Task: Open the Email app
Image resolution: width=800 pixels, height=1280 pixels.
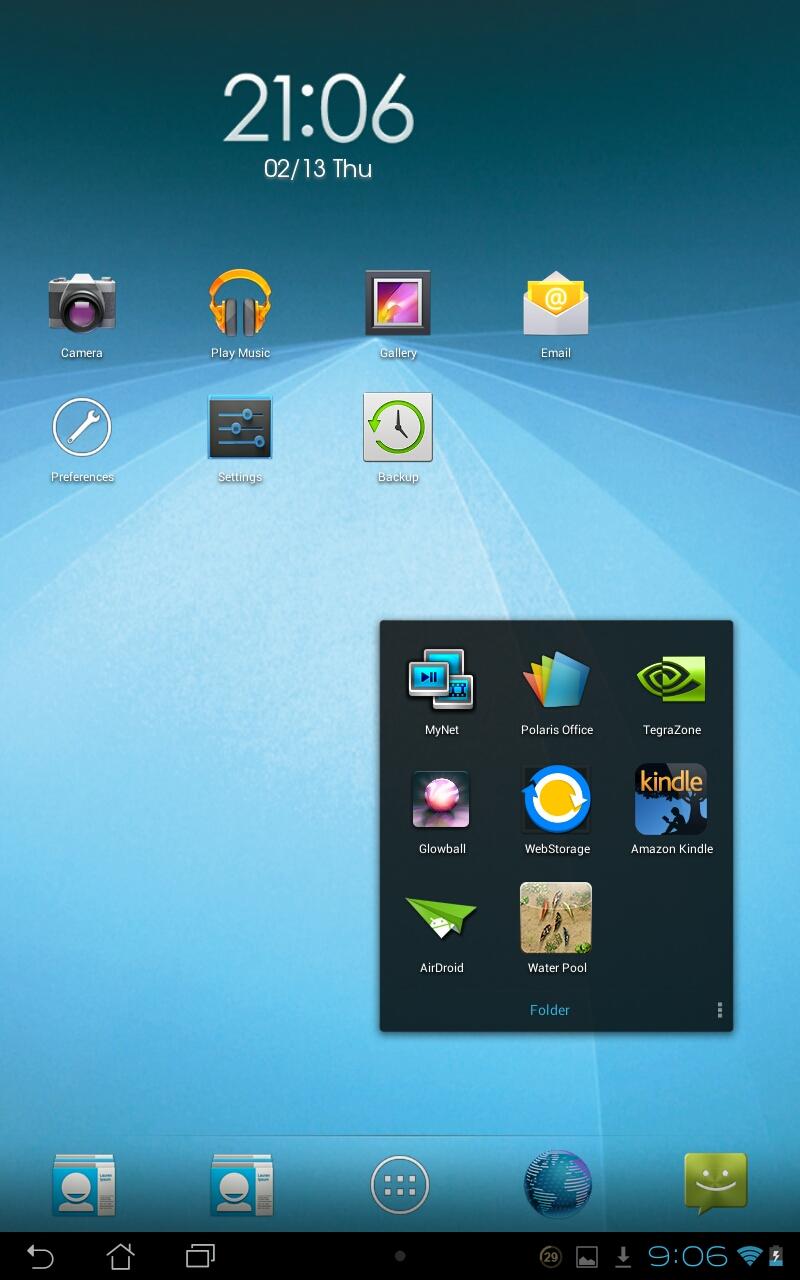Action: coord(556,303)
